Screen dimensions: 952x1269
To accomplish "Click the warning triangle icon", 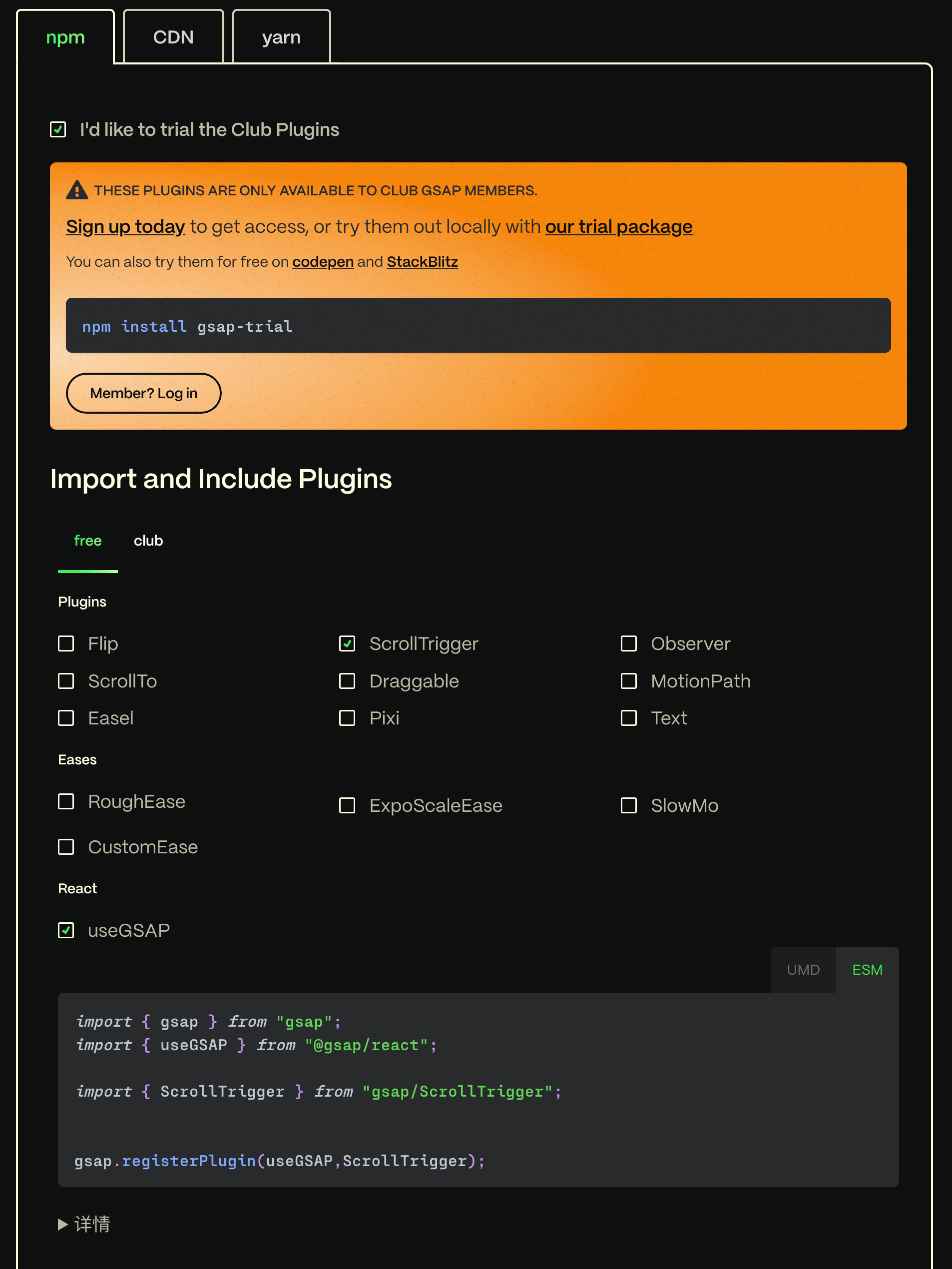I will (77, 190).
